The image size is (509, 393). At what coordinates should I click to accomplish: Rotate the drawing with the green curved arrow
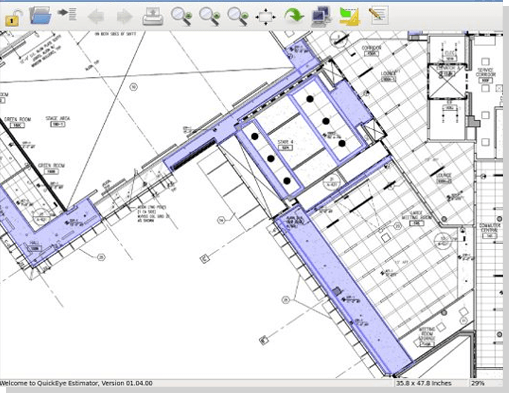point(294,16)
